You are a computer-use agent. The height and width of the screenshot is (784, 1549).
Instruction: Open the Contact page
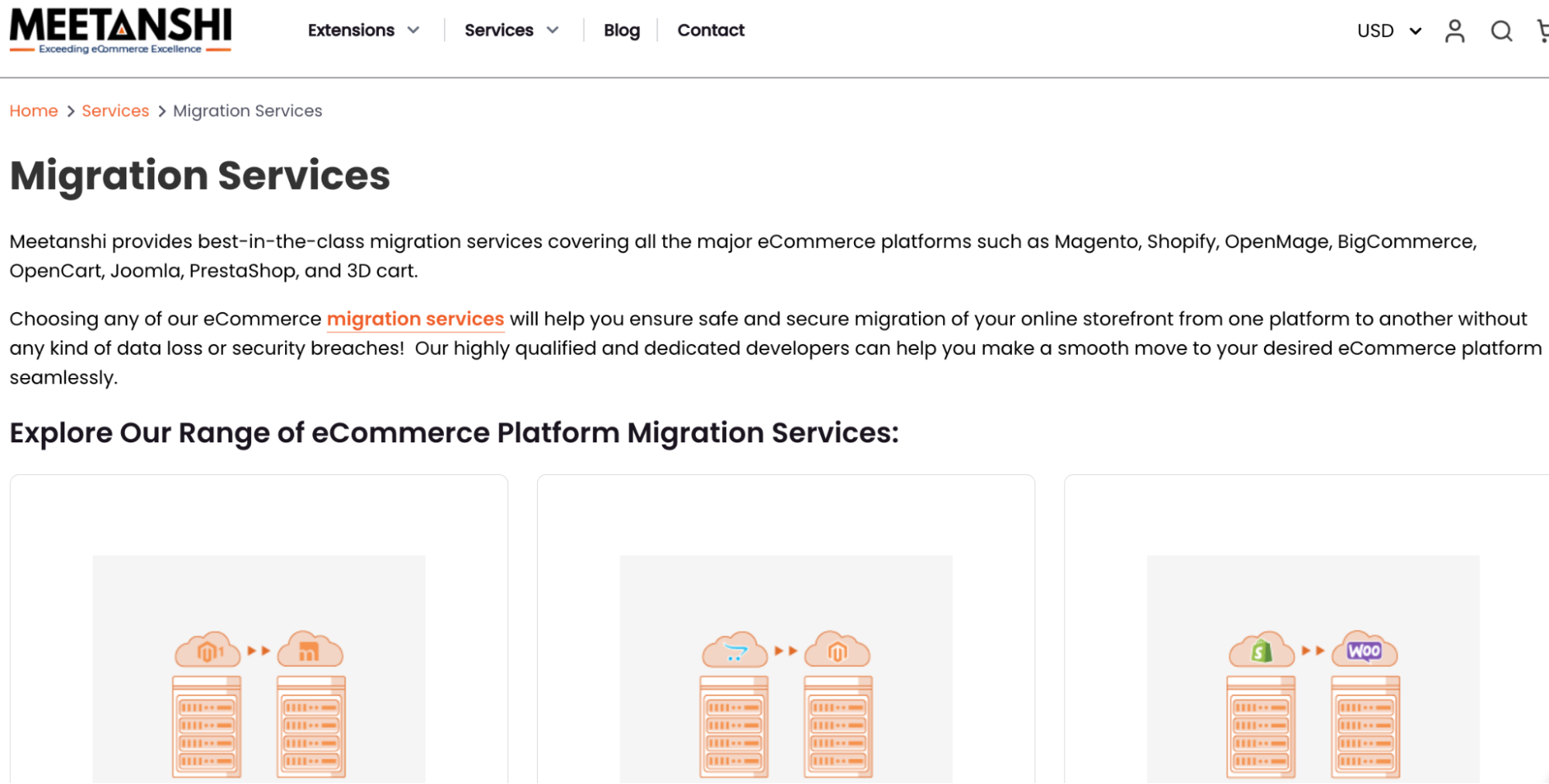tap(711, 30)
